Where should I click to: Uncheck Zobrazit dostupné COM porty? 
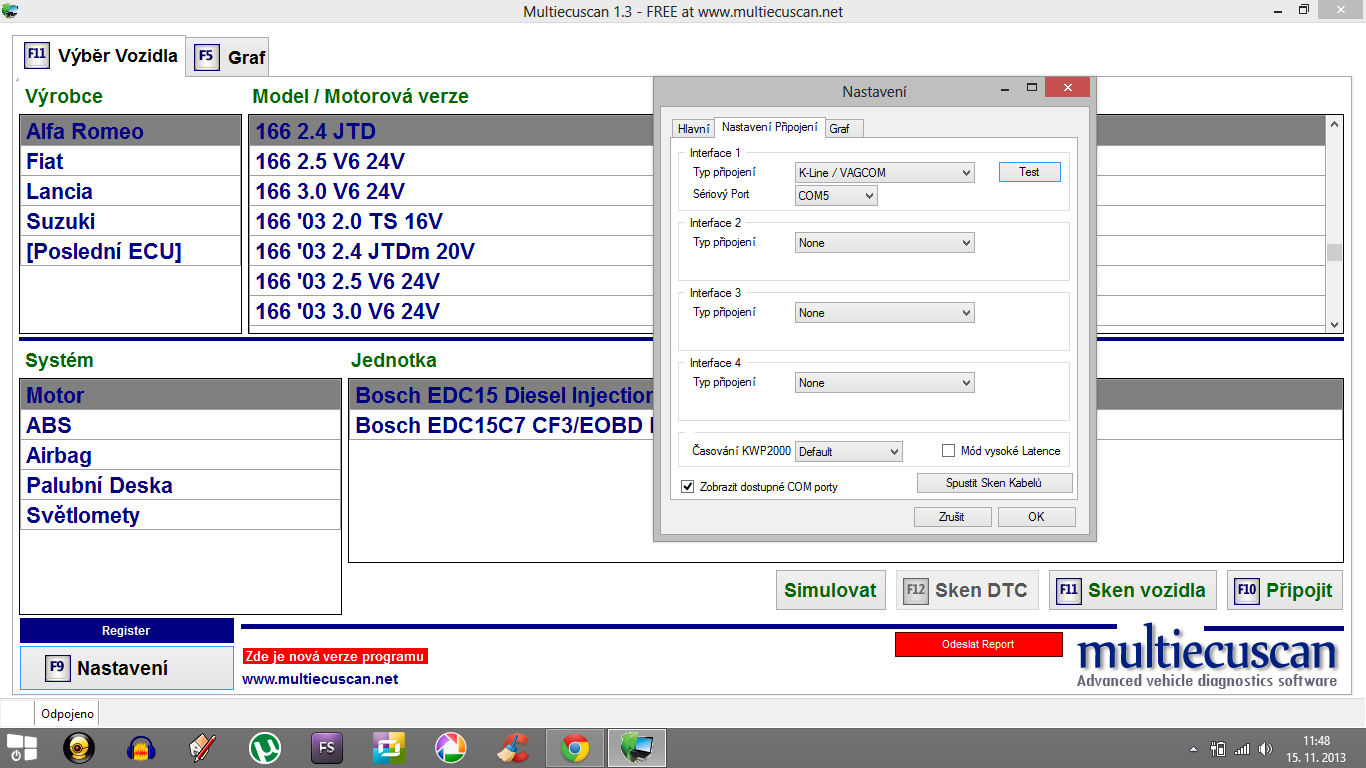(x=687, y=487)
